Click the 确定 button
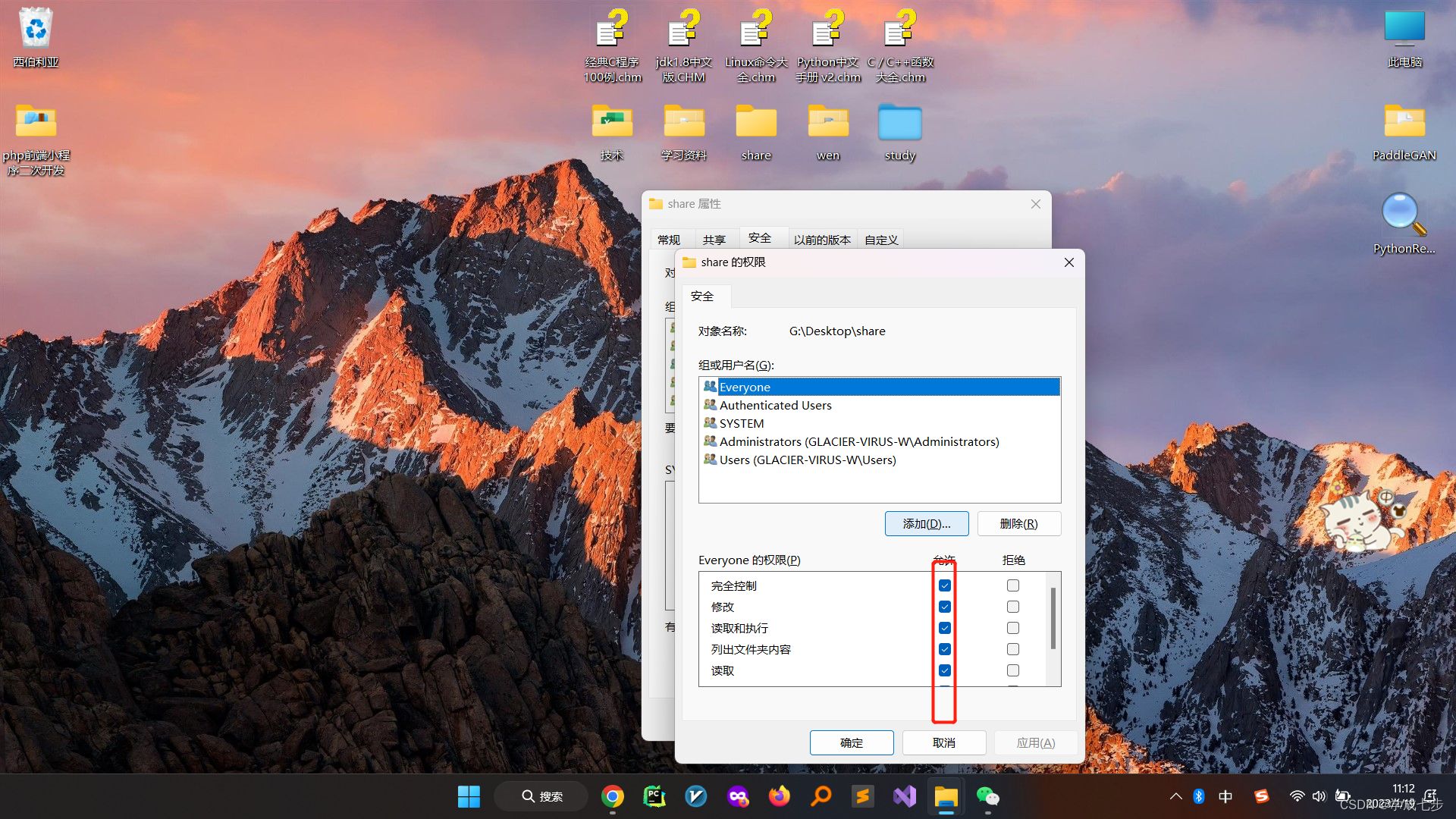Viewport: 1456px width, 819px height. 851,742
